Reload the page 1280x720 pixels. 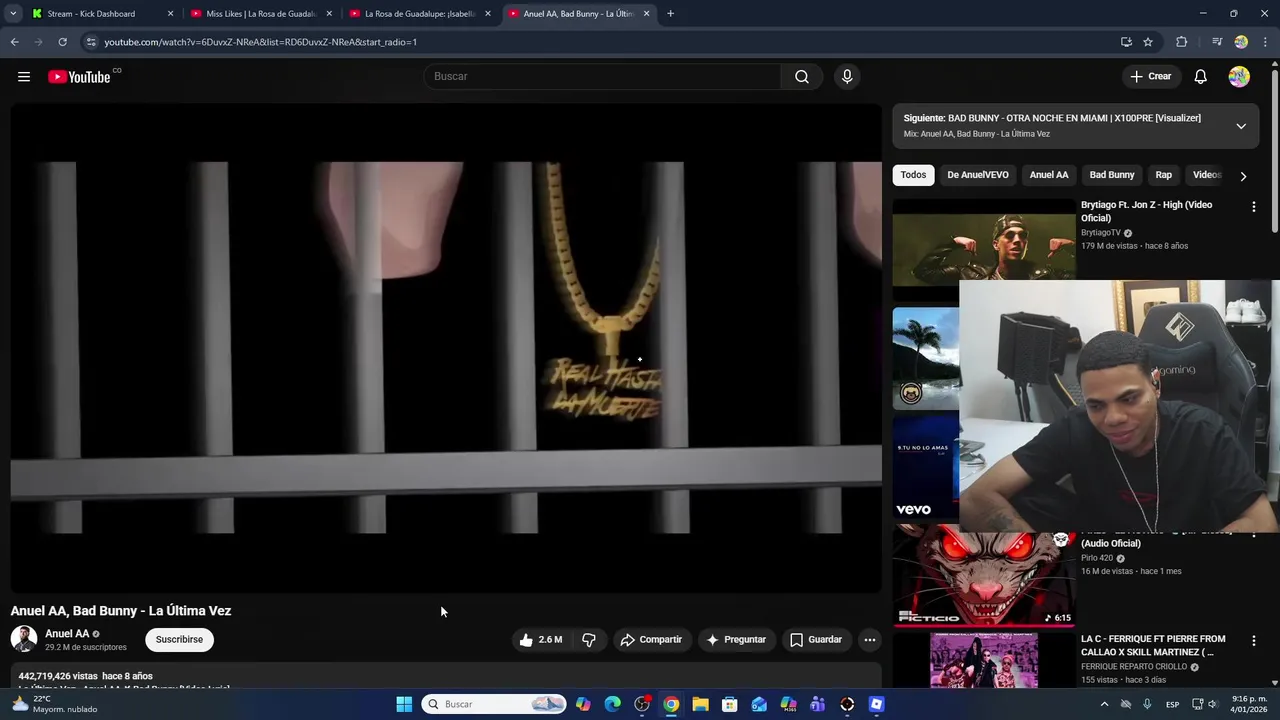click(x=62, y=42)
